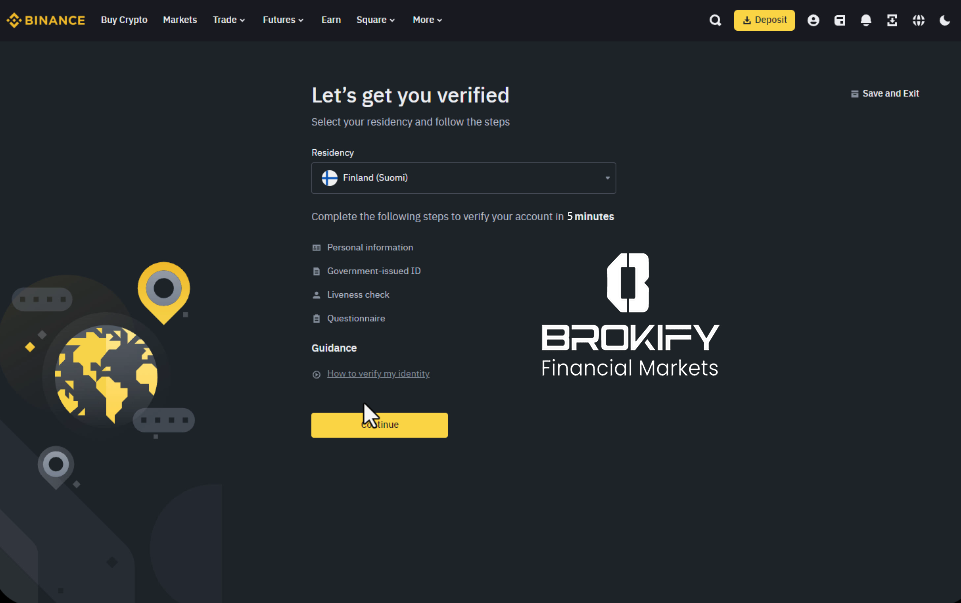
Task: Open the Earn menu item
Action: 331,20
